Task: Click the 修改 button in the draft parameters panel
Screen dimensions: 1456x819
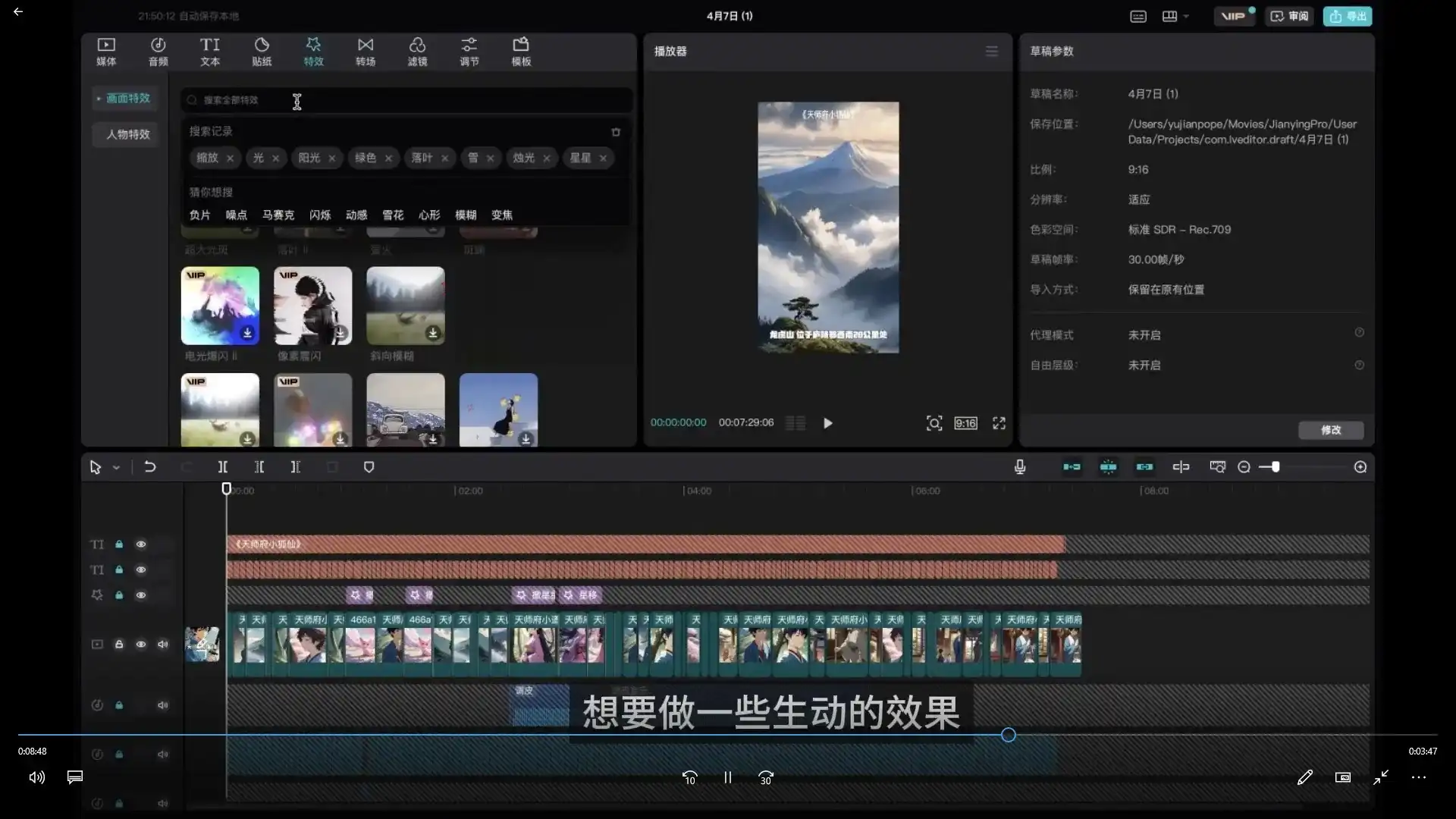Action: point(1331,430)
